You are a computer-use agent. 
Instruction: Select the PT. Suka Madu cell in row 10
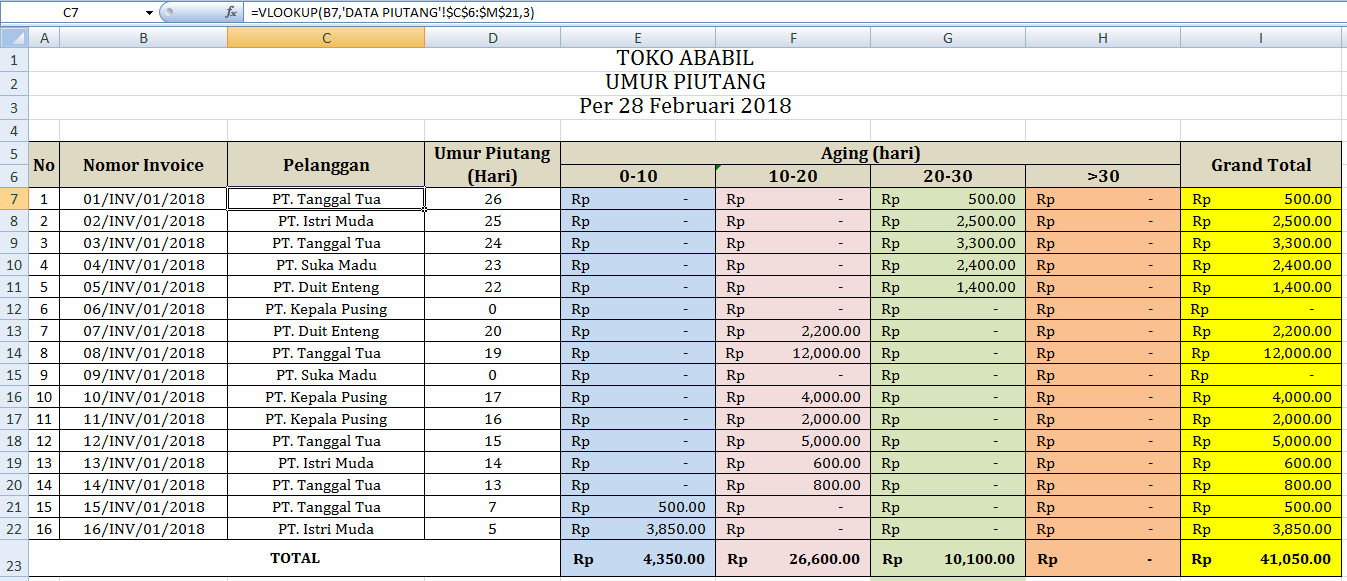click(325, 265)
